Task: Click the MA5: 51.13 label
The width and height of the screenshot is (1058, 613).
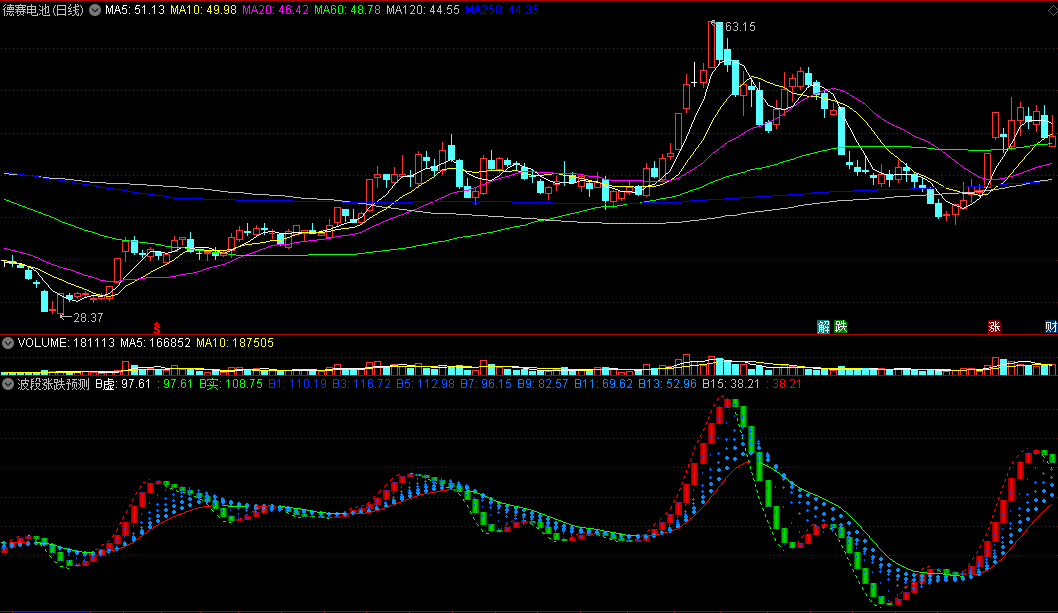Action: coord(135,10)
